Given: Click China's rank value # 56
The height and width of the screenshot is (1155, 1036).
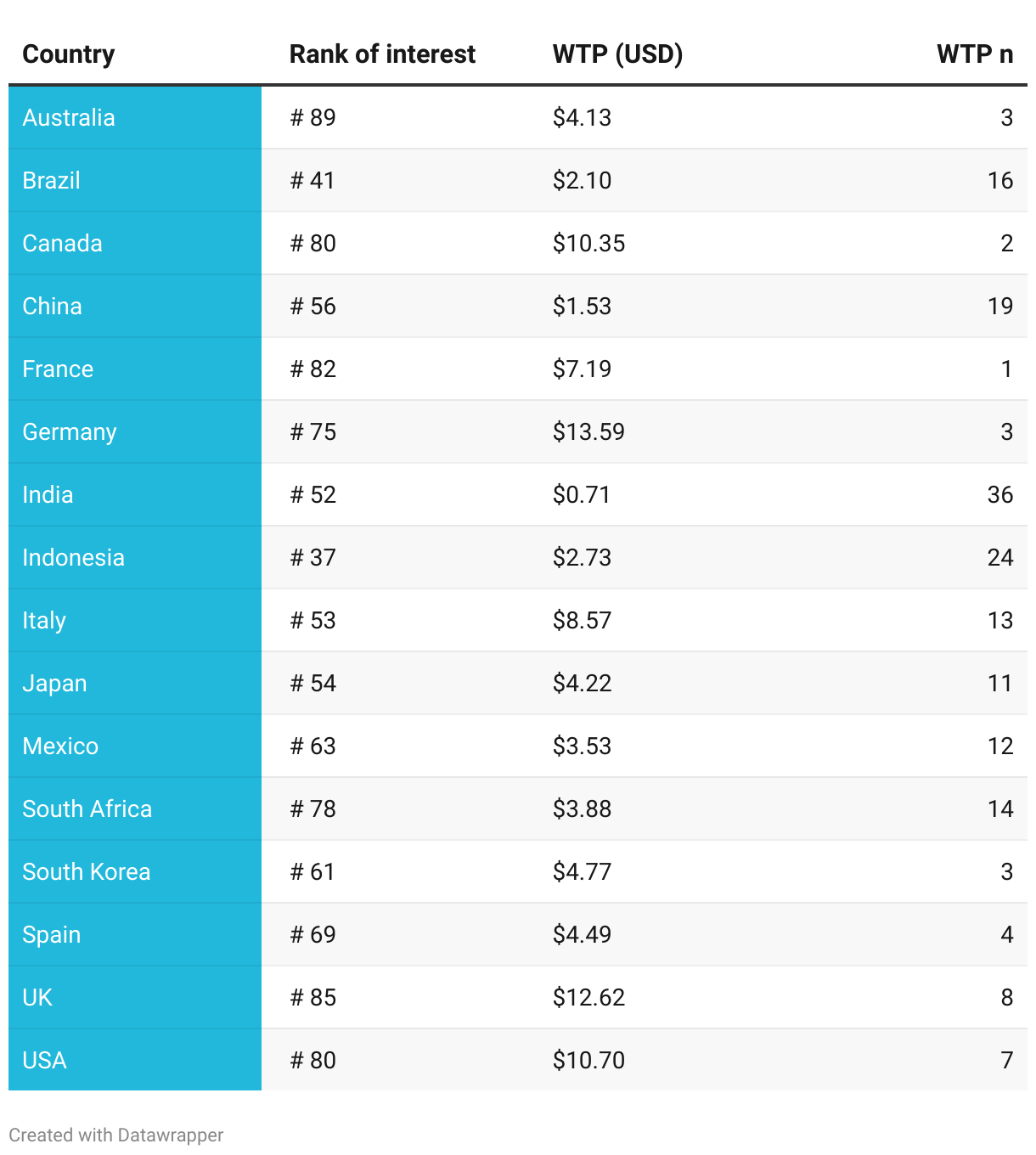Looking at the screenshot, I should click(313, 306).
